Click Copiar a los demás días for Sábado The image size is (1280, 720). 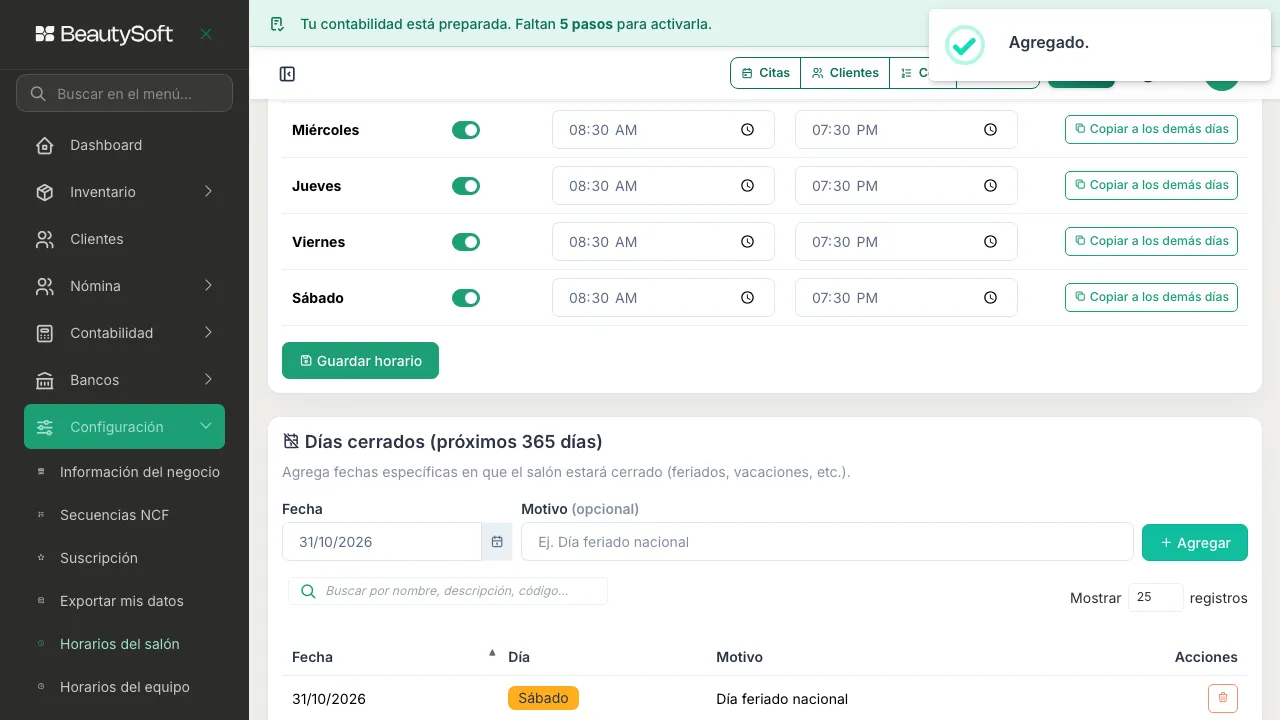point(1151,297)
